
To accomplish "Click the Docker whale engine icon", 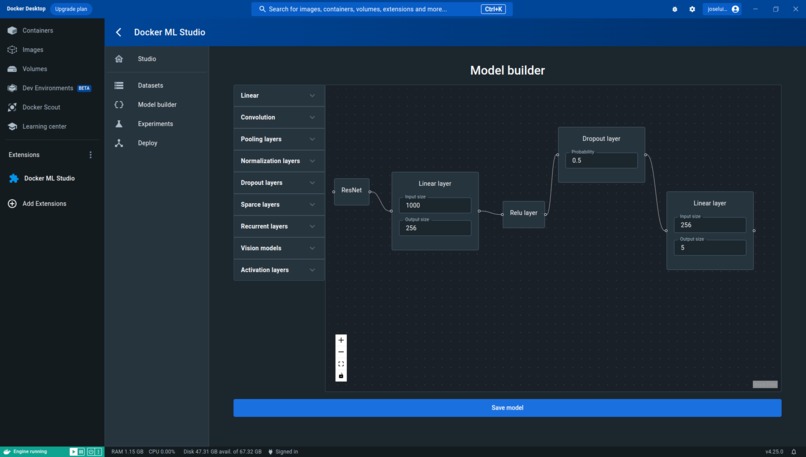I will click(7, 452).
